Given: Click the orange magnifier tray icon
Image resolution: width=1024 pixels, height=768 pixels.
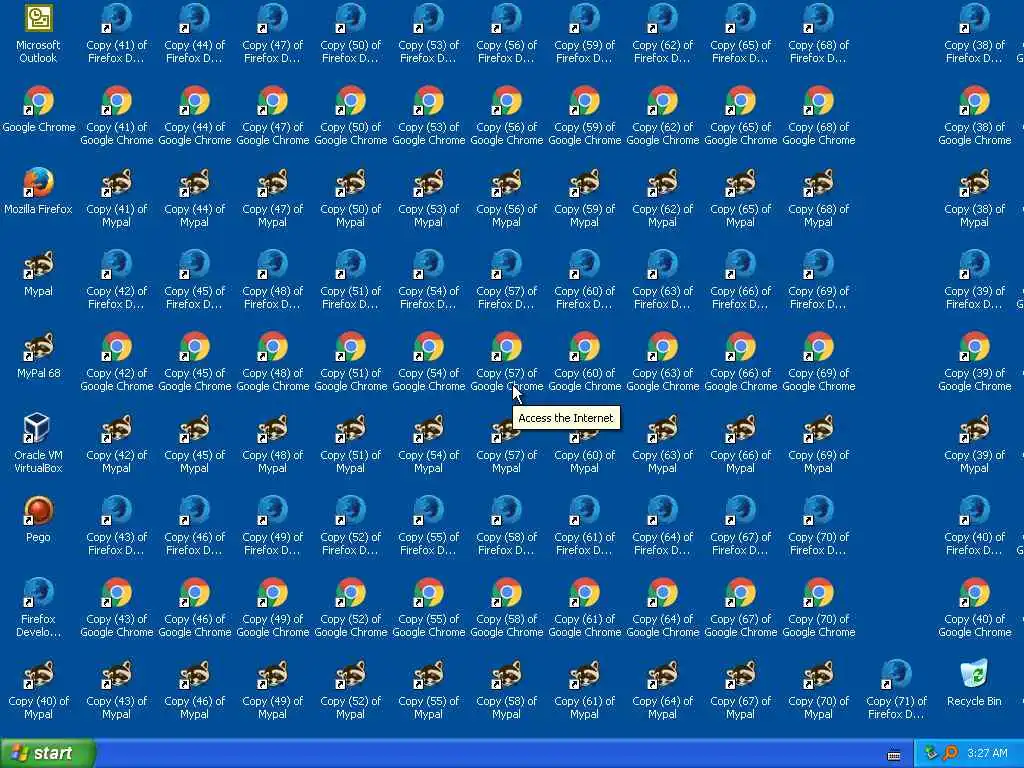Looking at the screenshot, I should click(950, 753).
